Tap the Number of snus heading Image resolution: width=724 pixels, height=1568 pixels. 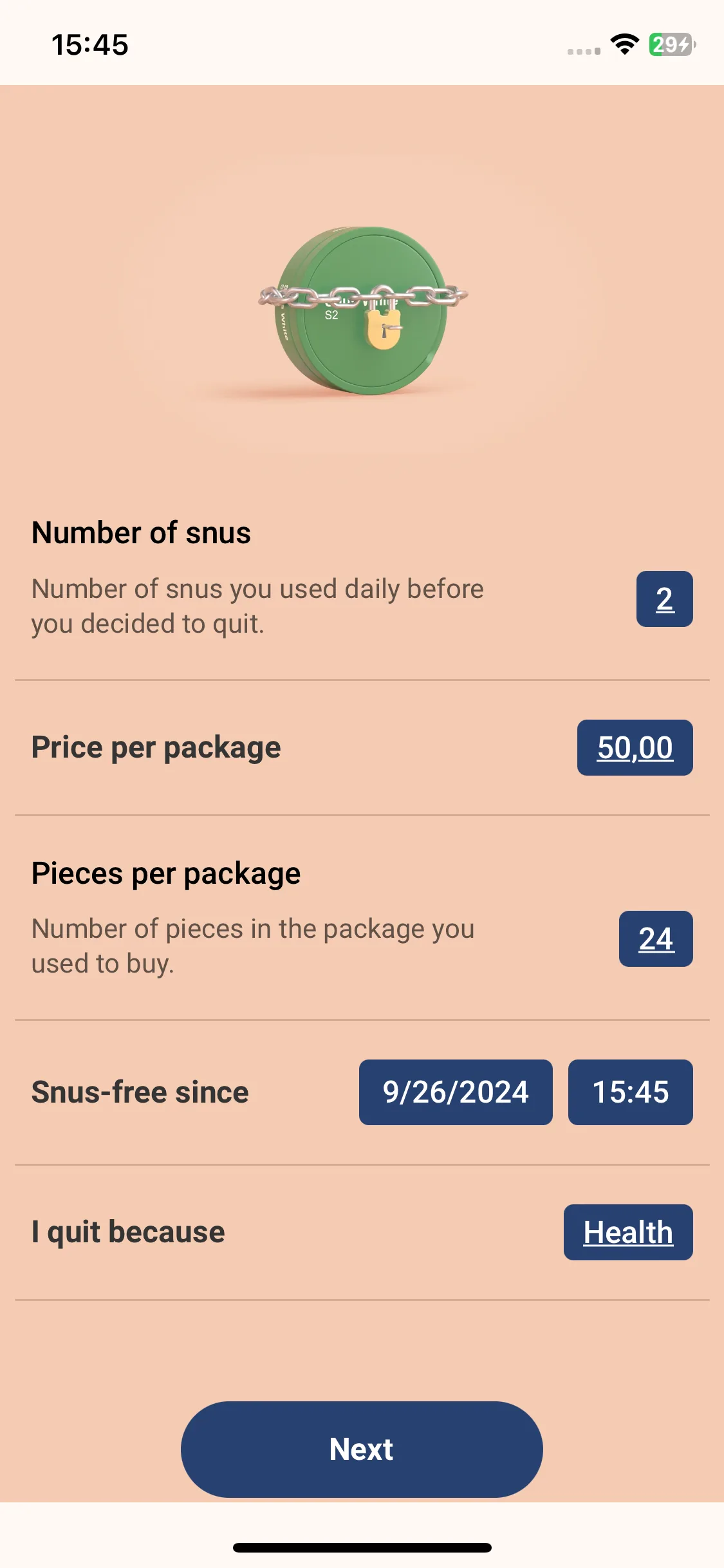tap(141, 533)
